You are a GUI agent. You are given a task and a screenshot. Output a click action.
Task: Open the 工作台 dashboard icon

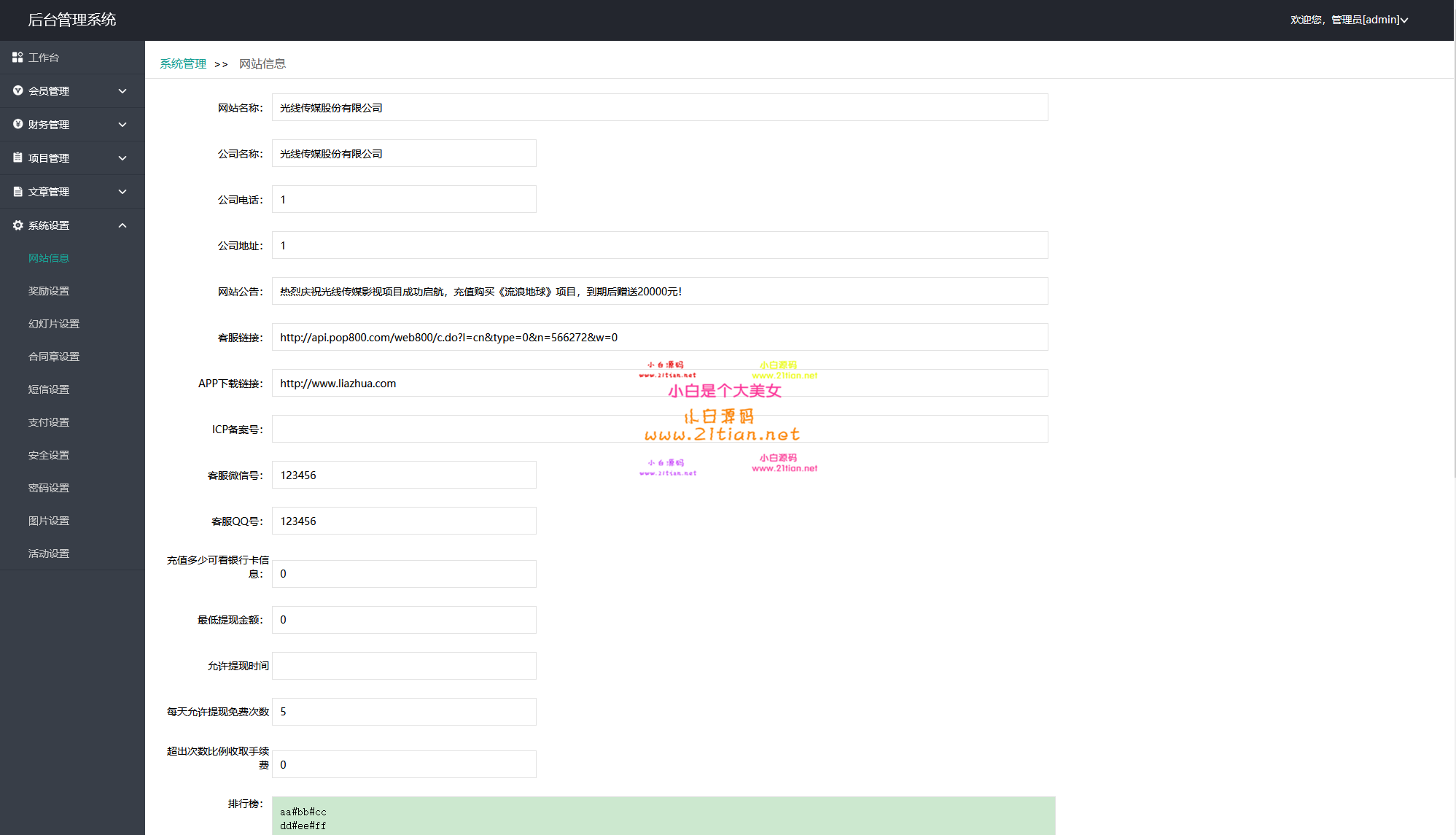point(17,57)
